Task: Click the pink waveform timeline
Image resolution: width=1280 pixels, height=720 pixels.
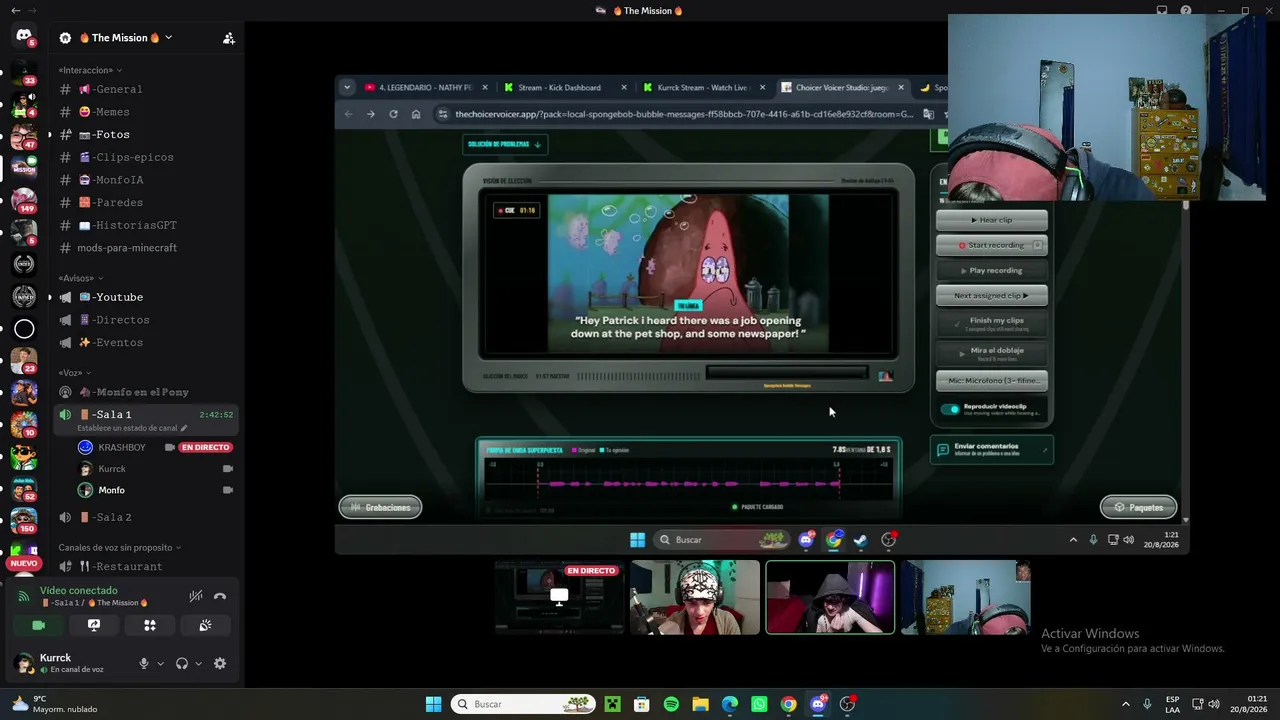Action: click(x=688, y=484)
